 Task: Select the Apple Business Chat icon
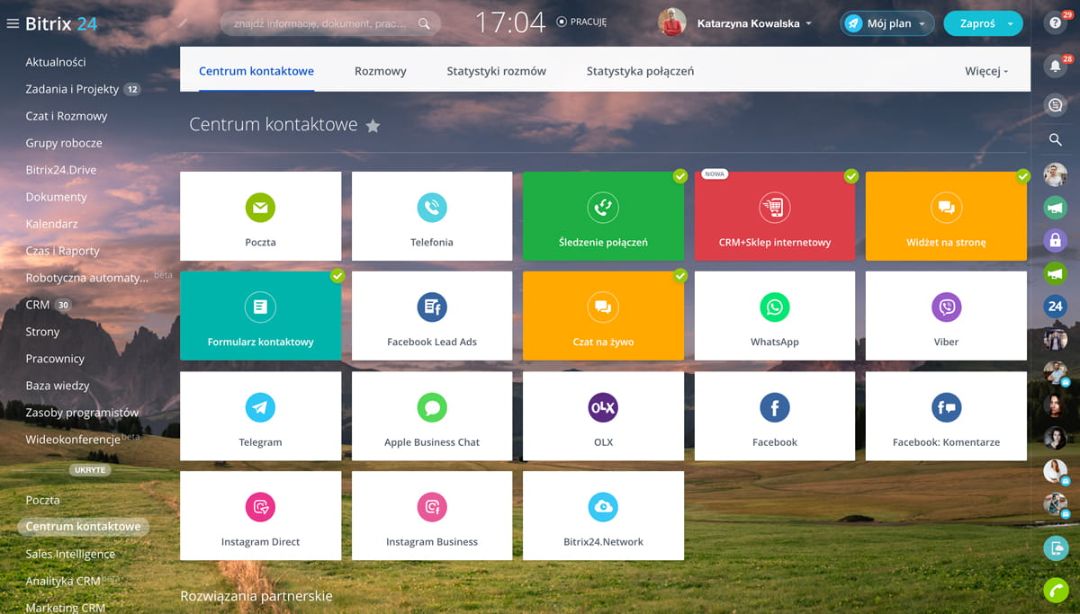[x=432, y=407]
